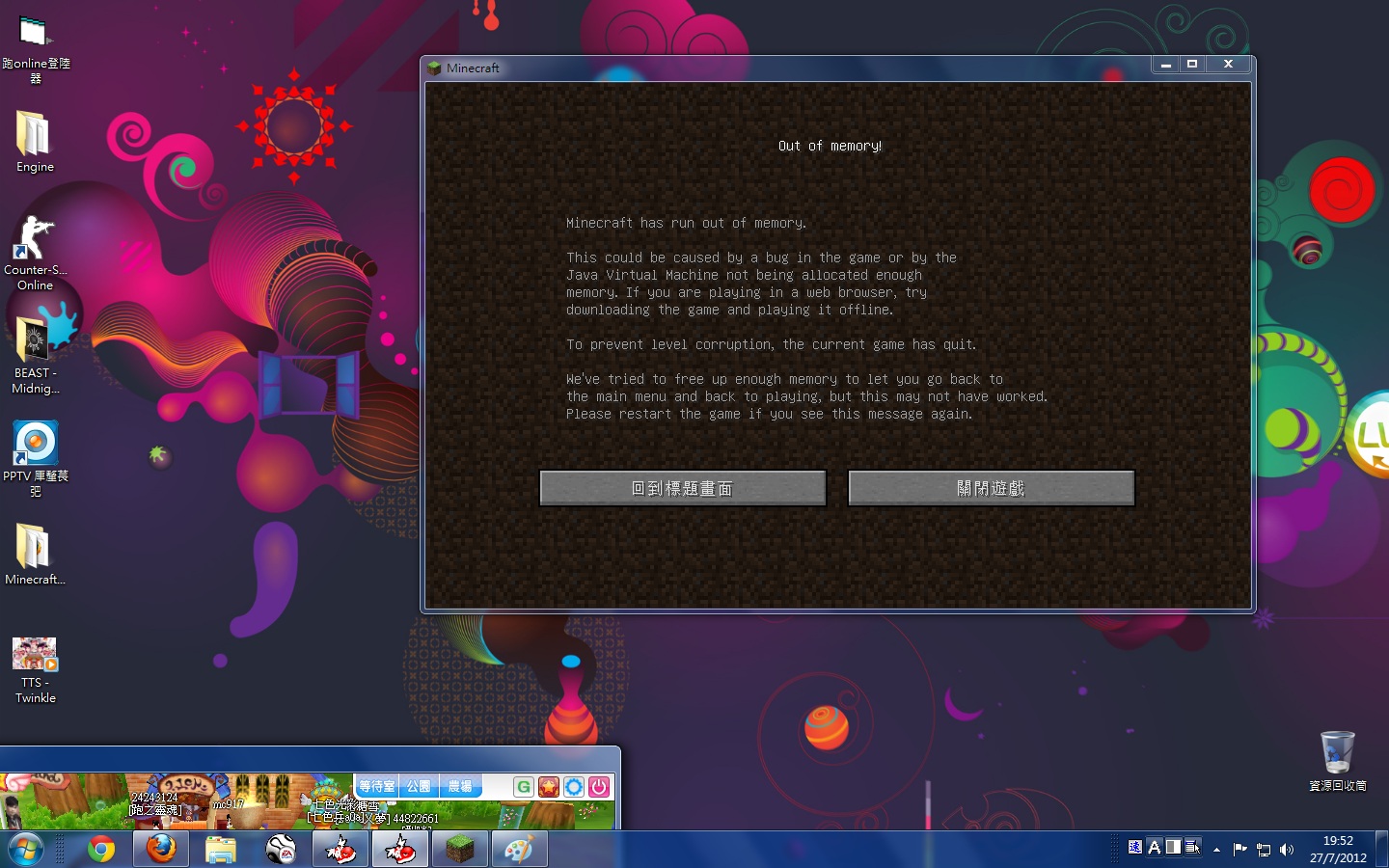1389x868 pixels.
Task: Open the 跑online登陸器 desktop shortcut
Action: [36, 50]
